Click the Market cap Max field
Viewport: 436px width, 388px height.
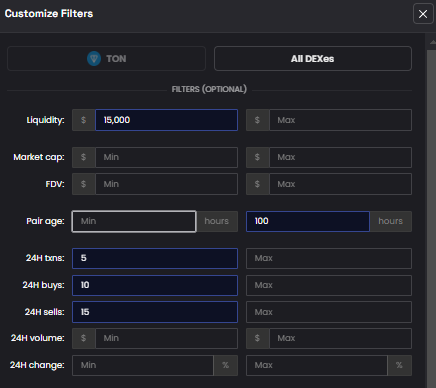coord(340,157)
